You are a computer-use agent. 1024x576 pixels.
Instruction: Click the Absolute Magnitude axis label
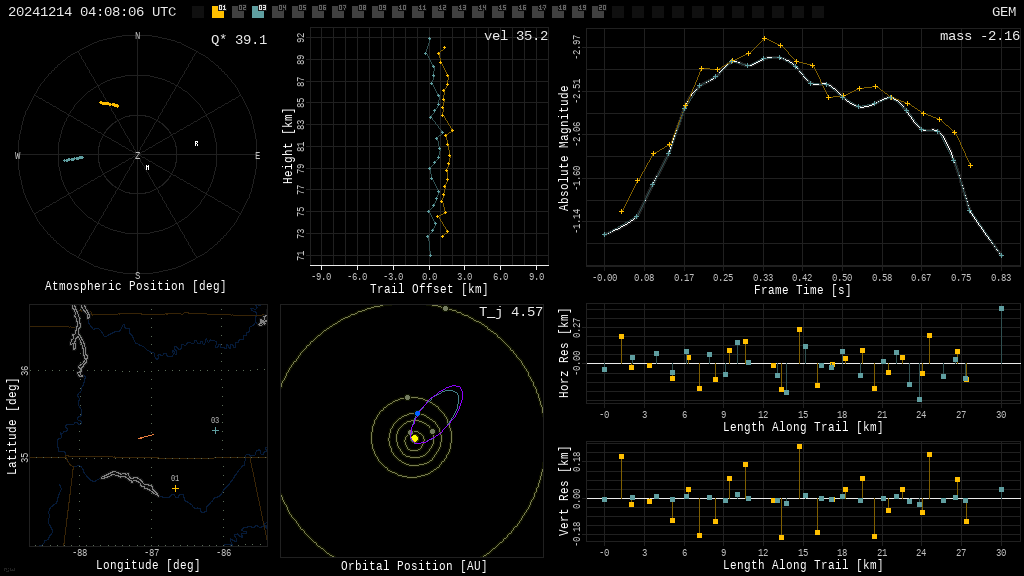click(x=564, y=148)
